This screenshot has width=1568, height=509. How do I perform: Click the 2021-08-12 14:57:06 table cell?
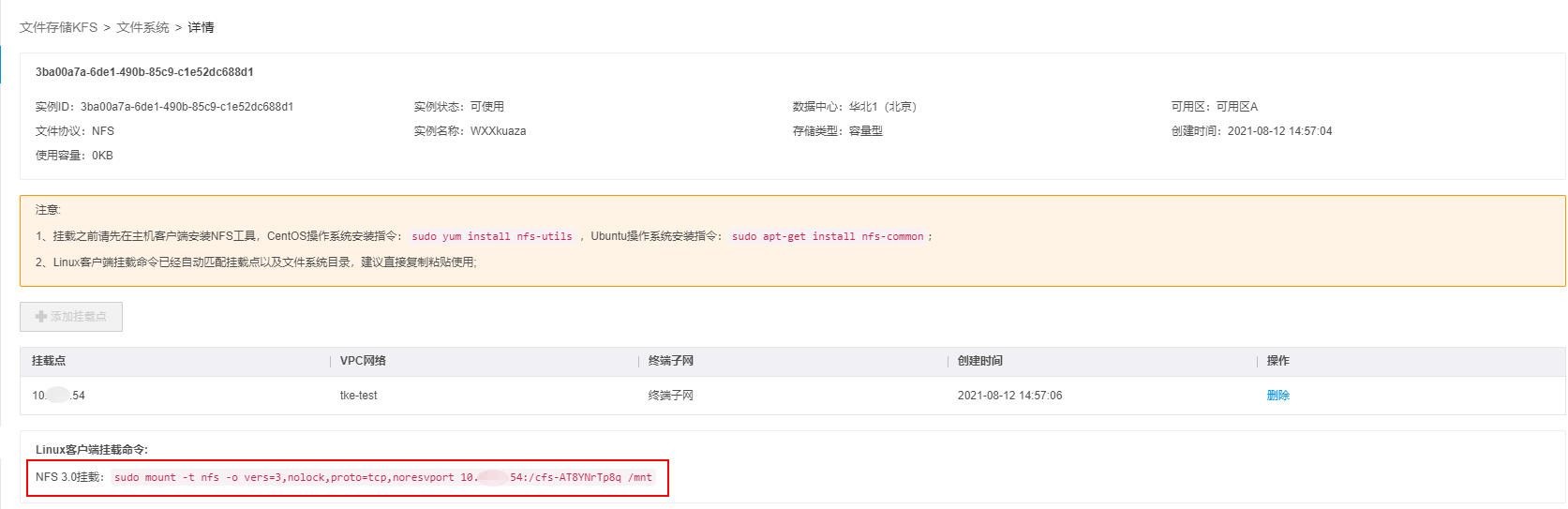(x=1009, y=396)
